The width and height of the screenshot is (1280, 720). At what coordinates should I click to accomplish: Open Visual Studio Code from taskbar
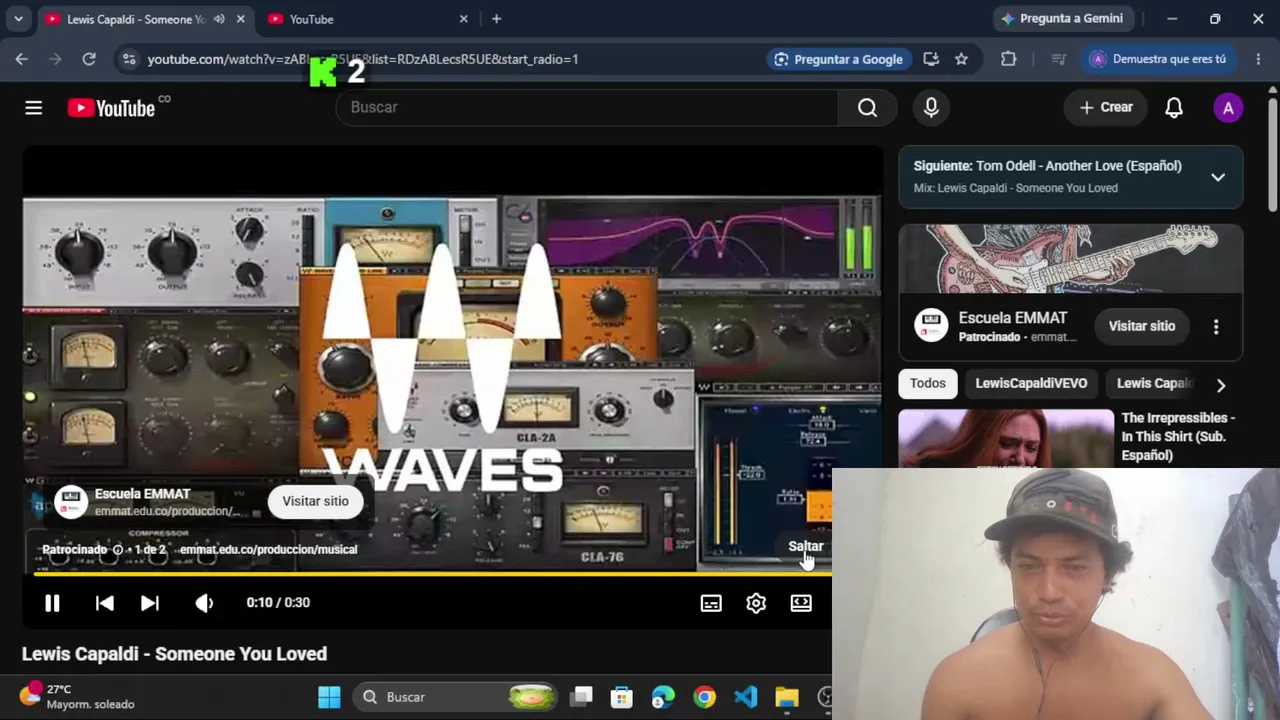tap(746, 697)
